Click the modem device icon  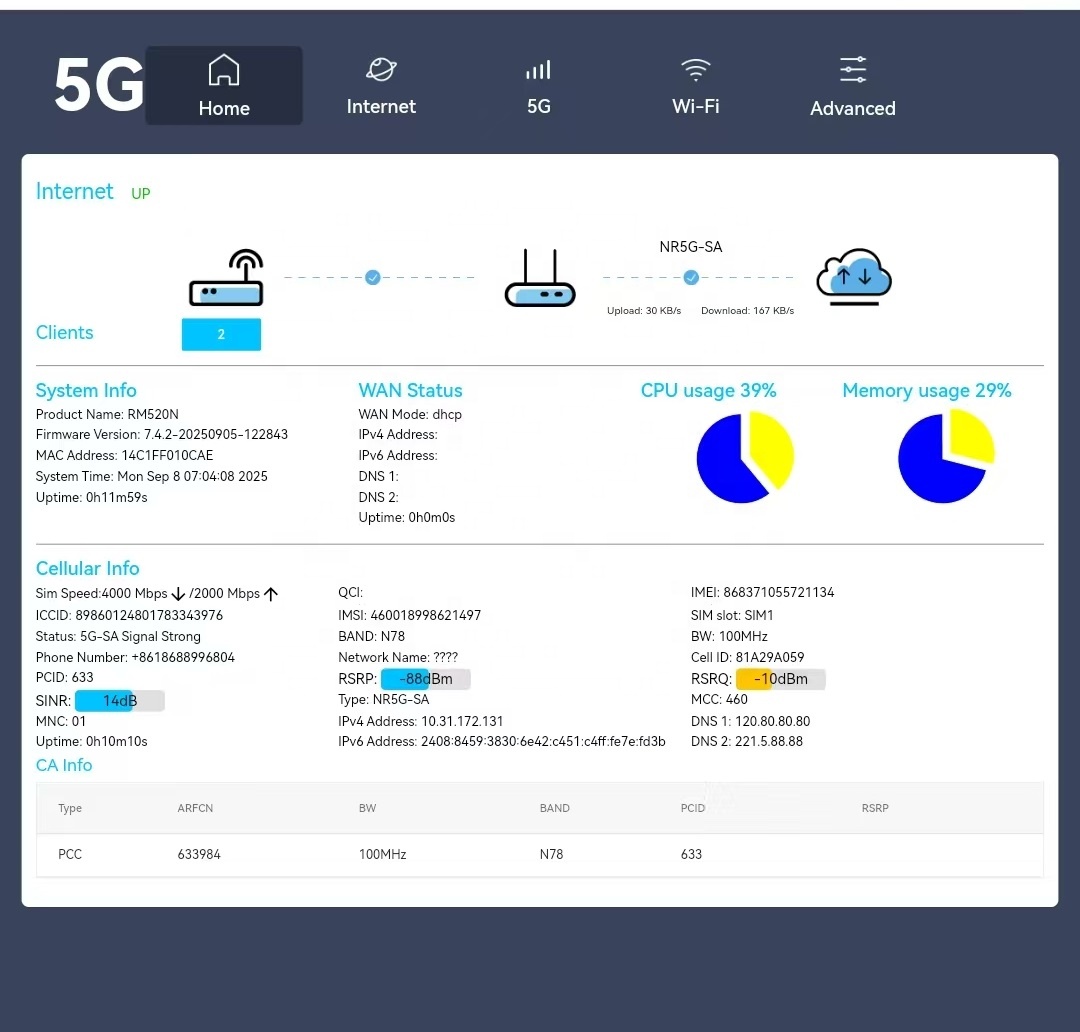[540, 278]
